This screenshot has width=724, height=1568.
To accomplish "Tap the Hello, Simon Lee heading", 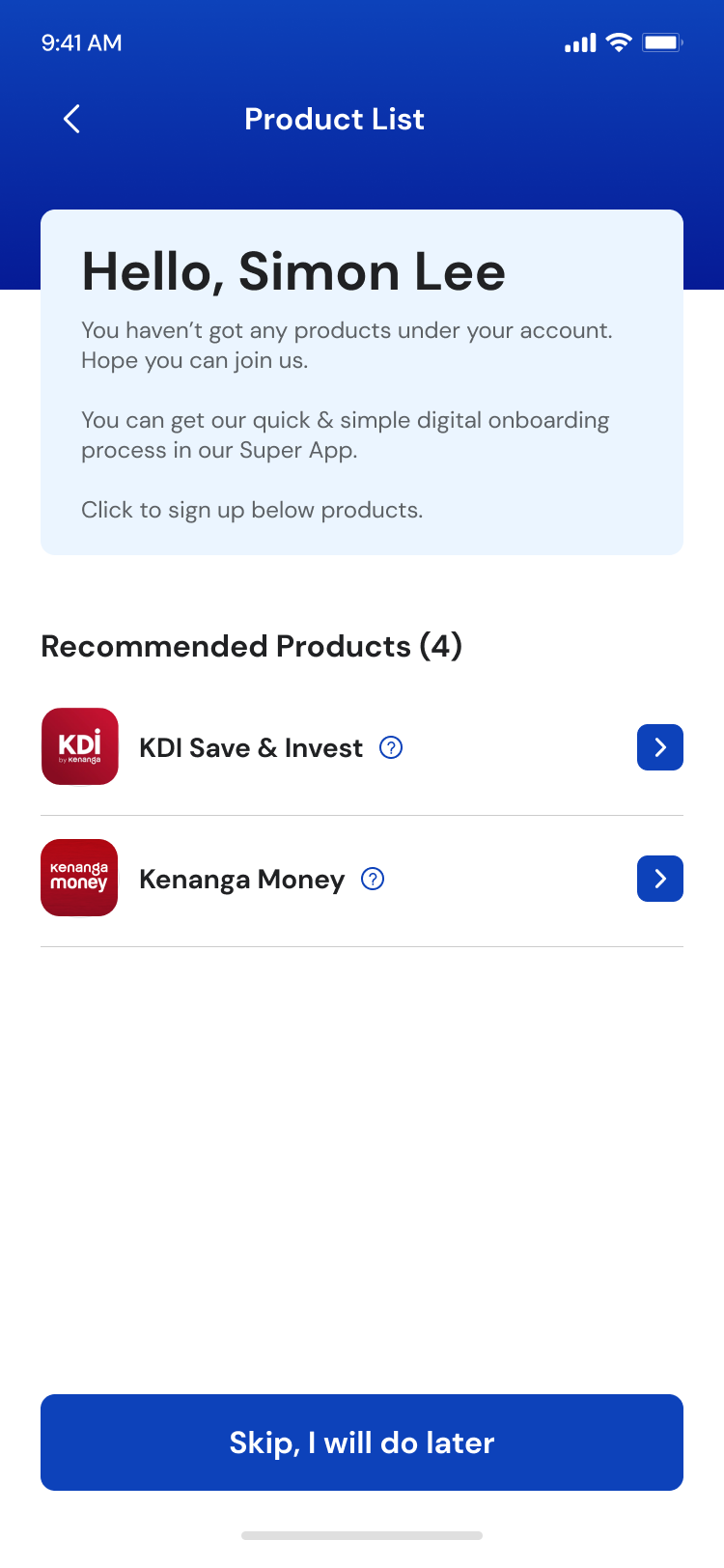I will click(293, 271).
